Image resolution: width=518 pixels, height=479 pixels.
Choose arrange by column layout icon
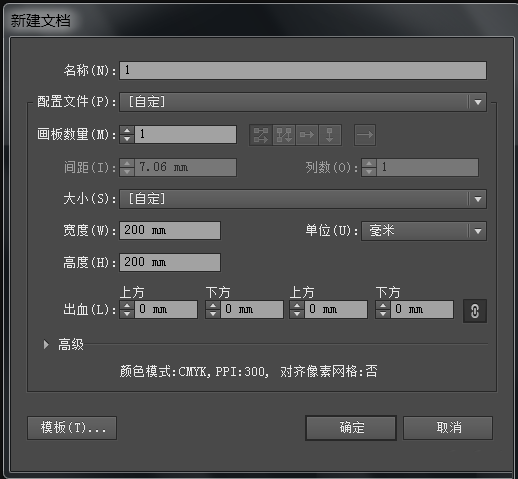tap(330, 135)
